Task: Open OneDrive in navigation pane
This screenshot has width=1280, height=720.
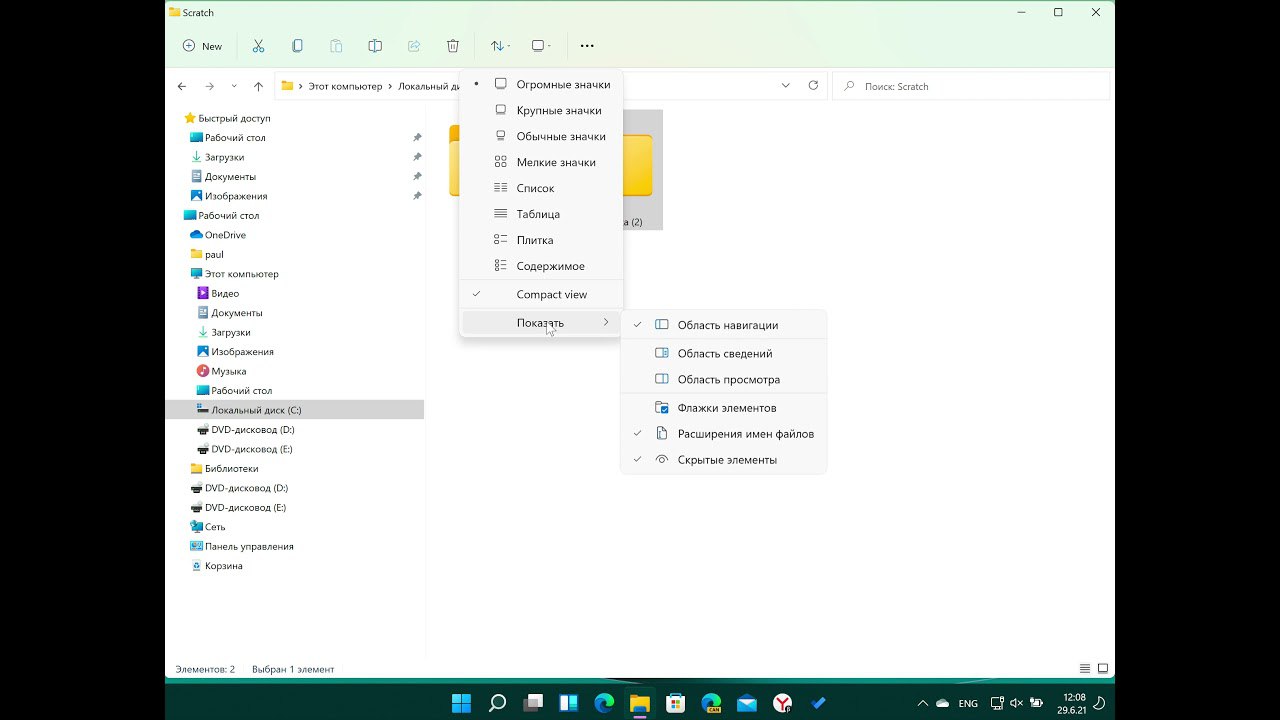Action: (218, 235)
